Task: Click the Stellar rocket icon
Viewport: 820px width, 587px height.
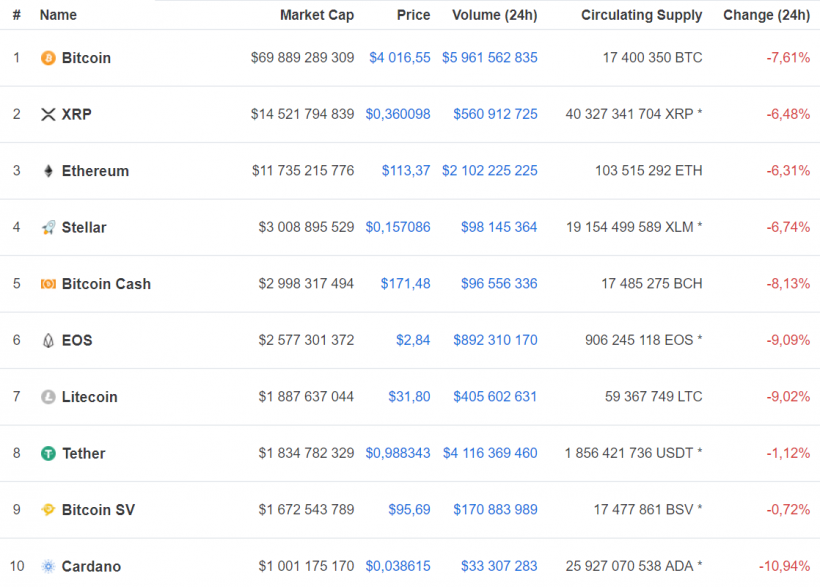Action: [x=47, y=227]
